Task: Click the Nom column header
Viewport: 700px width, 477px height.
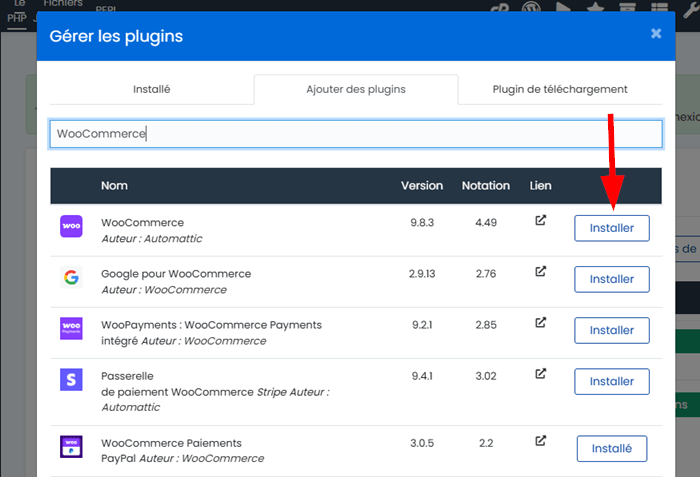Action: 114,186
